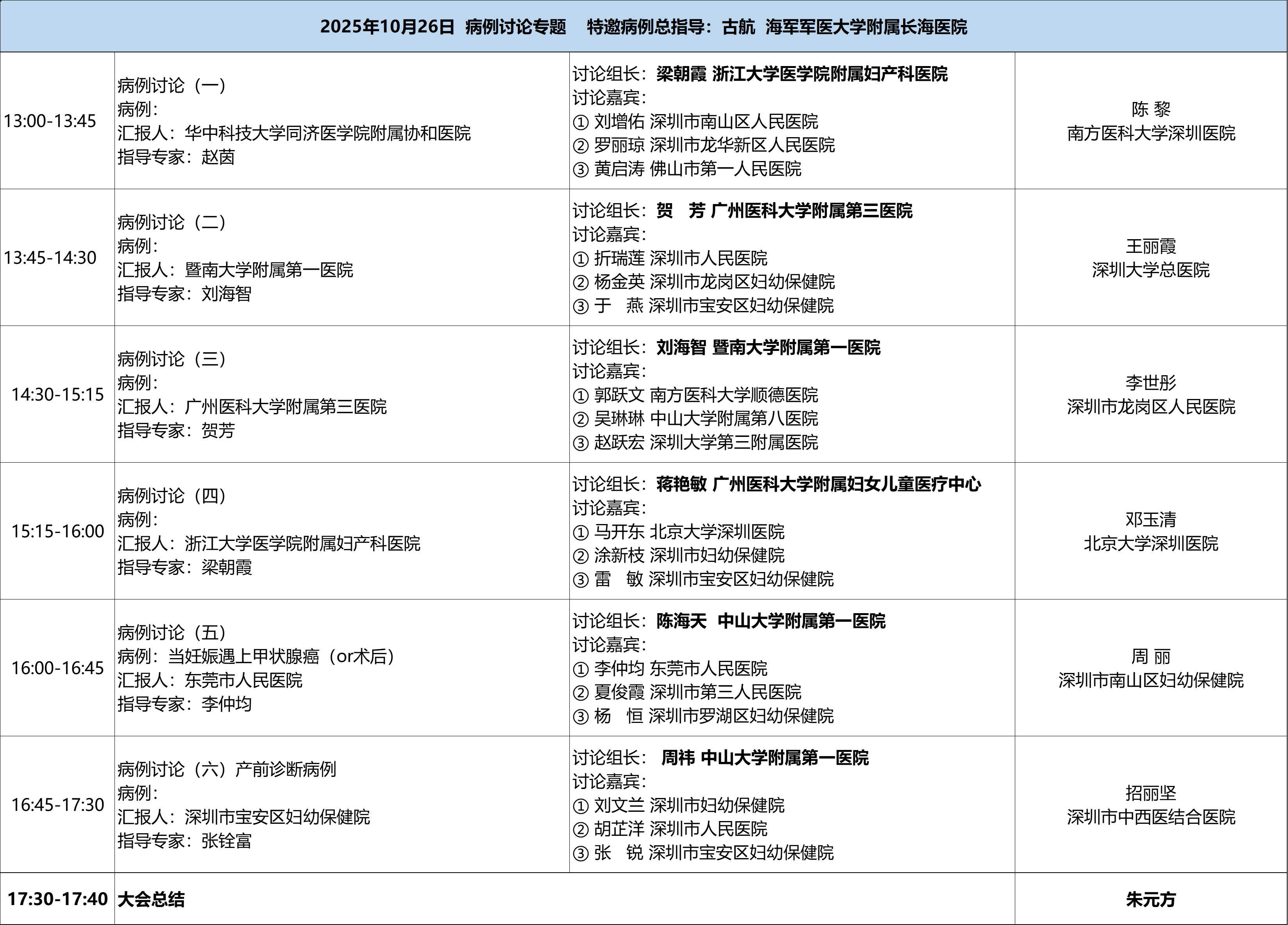Click 病例讨论（六）产前诊断病例 title

point(227,769)
